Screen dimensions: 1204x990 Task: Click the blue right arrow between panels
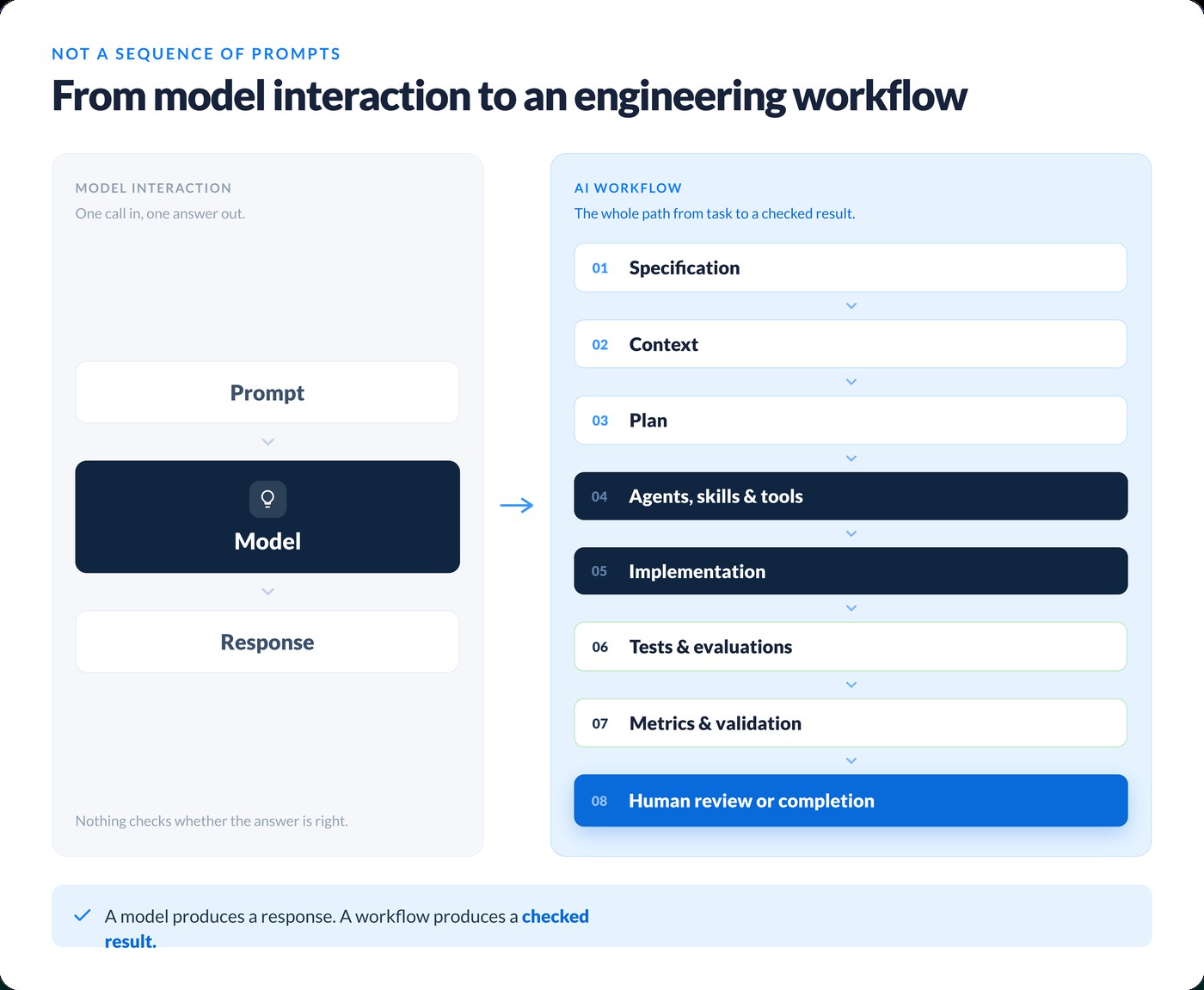[517, 505]
